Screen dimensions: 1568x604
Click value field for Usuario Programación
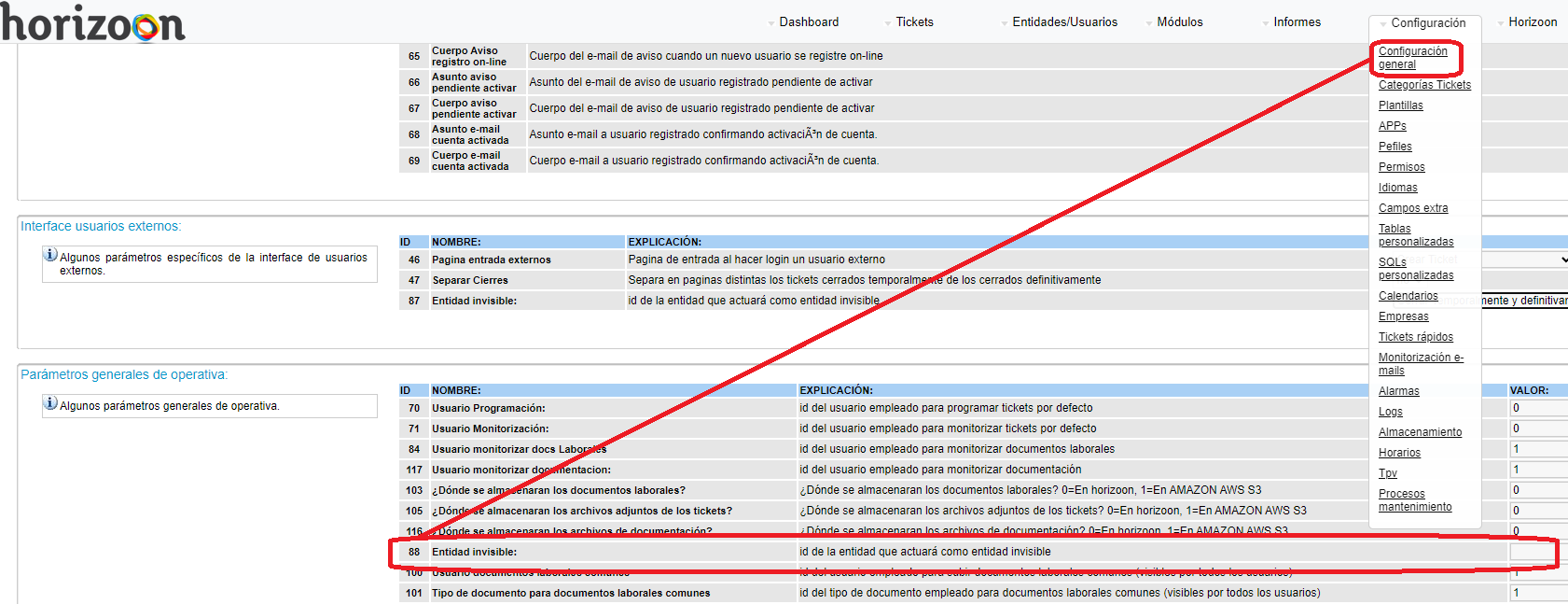[x=1537, y=408]
